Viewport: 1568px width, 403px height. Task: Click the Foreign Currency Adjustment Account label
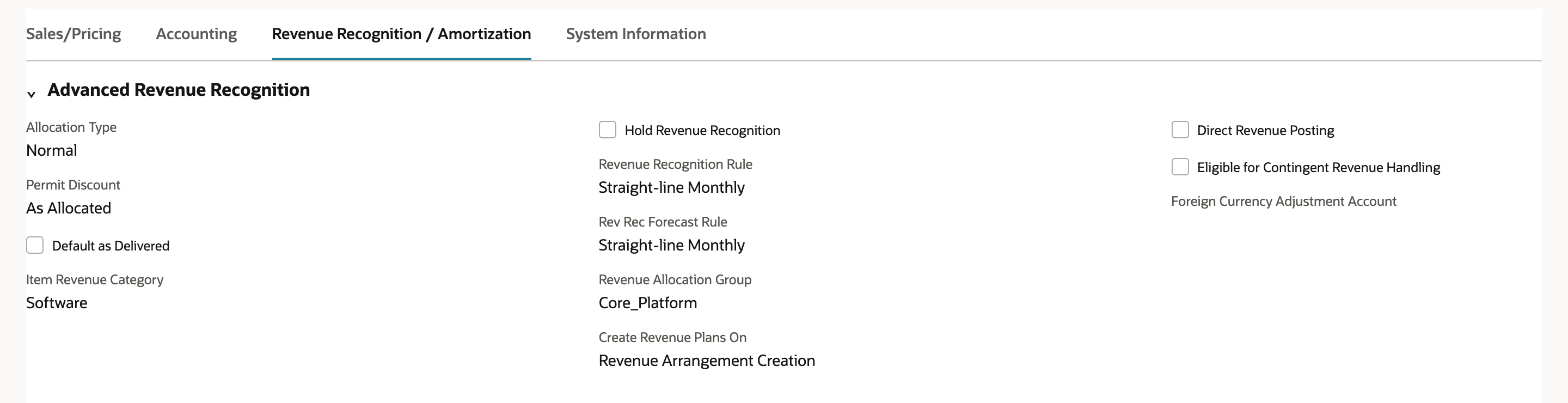1284,201
